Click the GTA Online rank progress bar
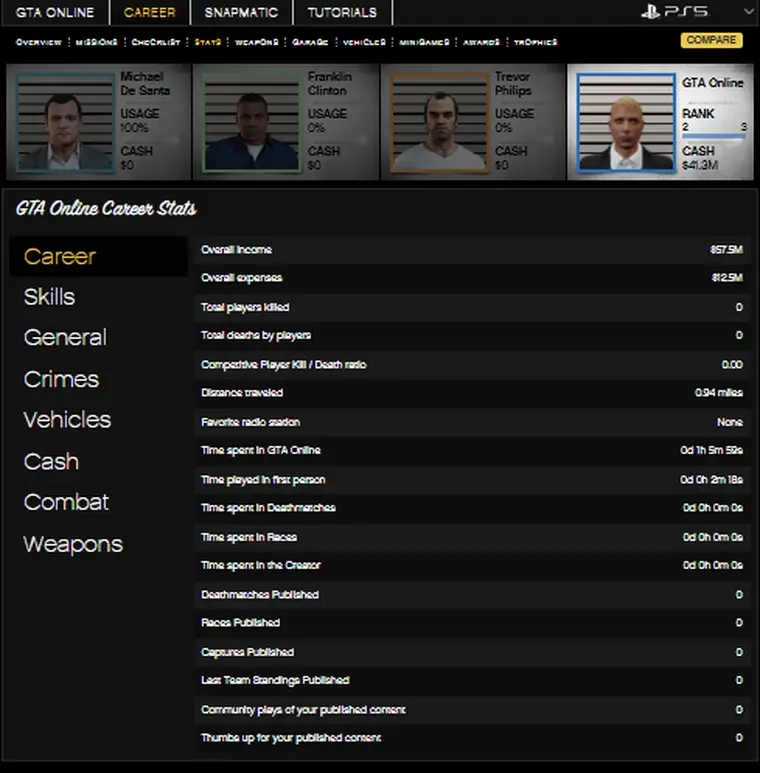760x773 pixels. click(714, 136)
